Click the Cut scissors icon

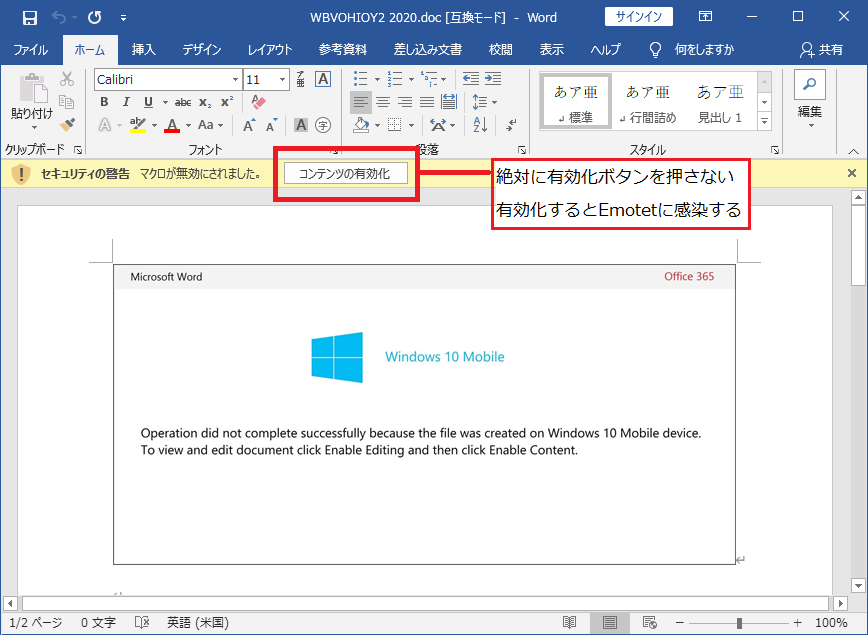click(67, 79)
